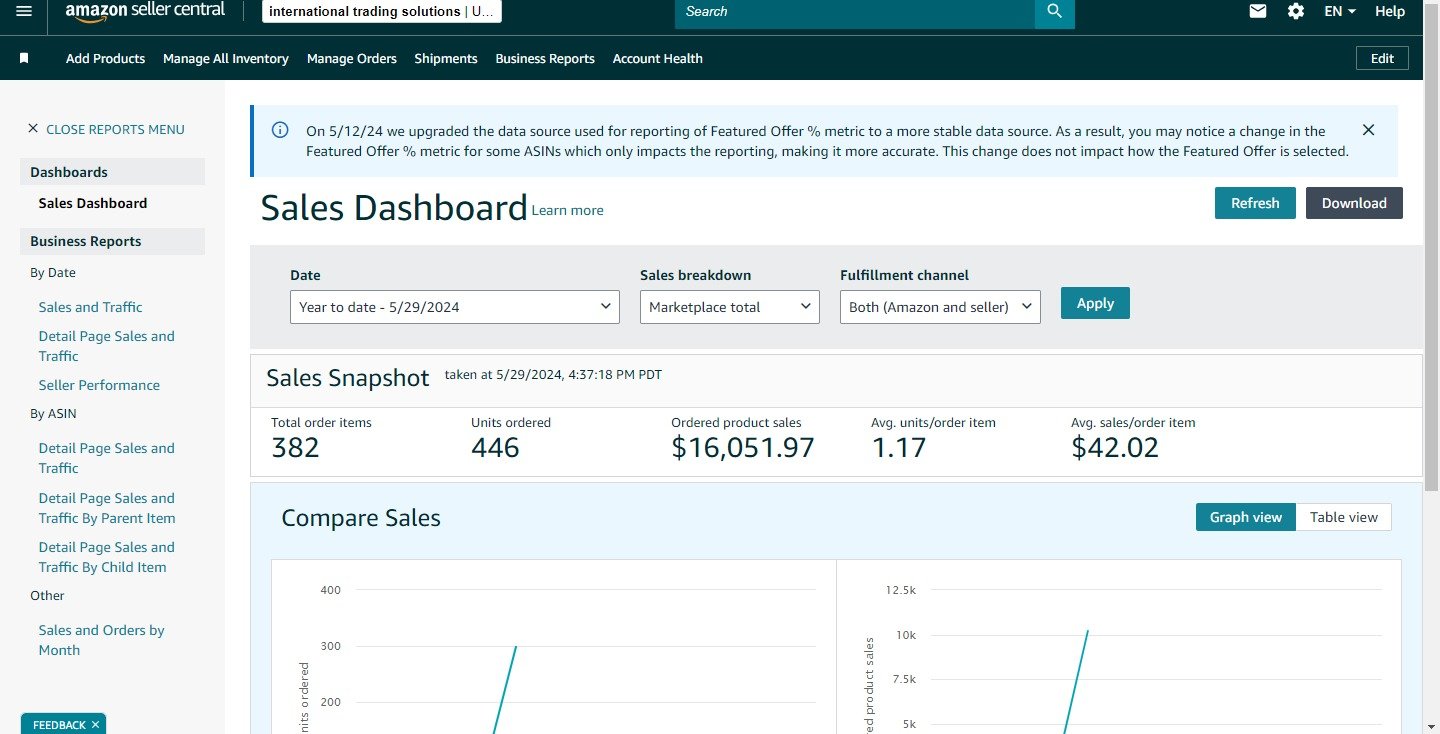
Task: Go to Manage All Inventory menu item
Action: pyautogui.click(x=225, y=59)
